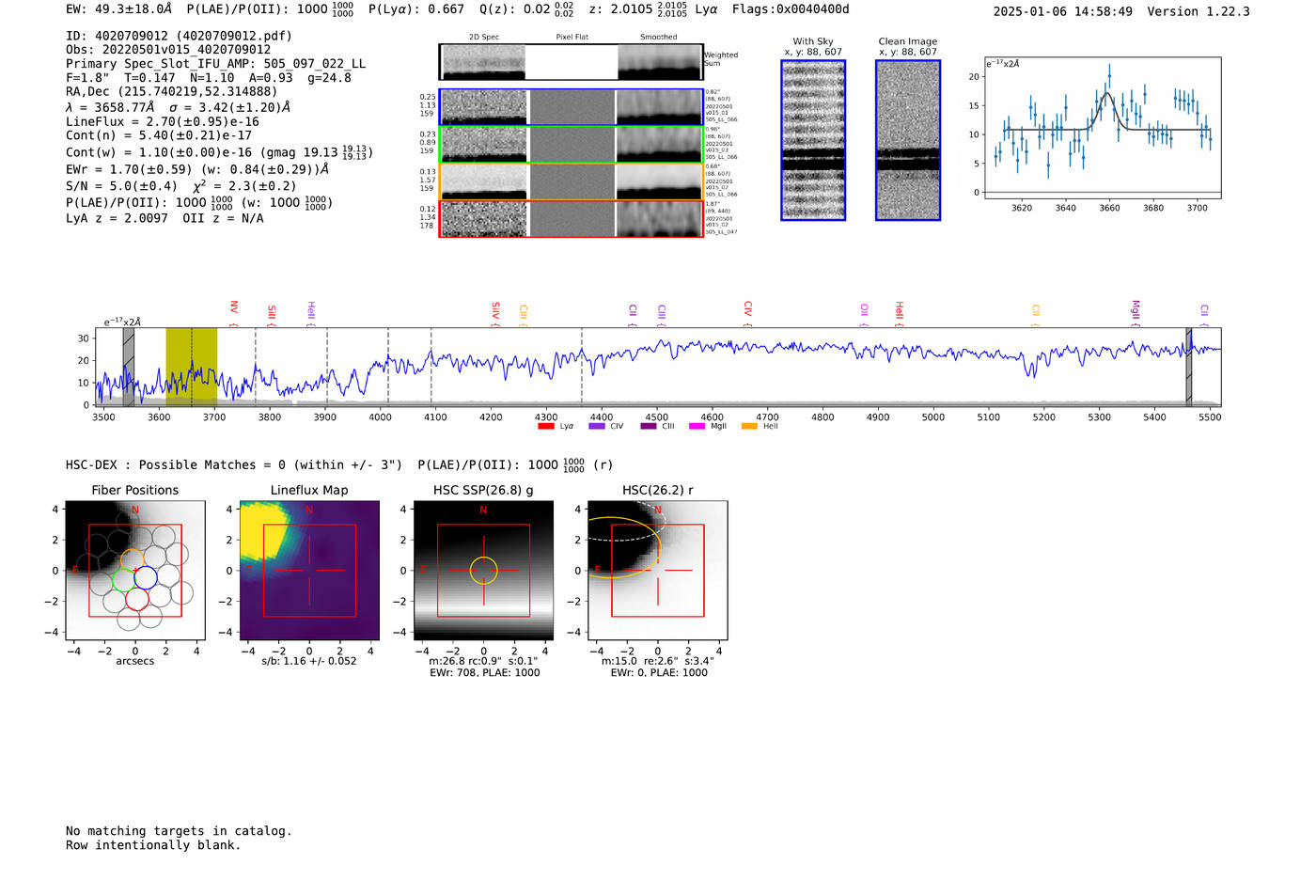Click the 'Row intentionally blank.' text
The image size is (1316, 896).
153,845
